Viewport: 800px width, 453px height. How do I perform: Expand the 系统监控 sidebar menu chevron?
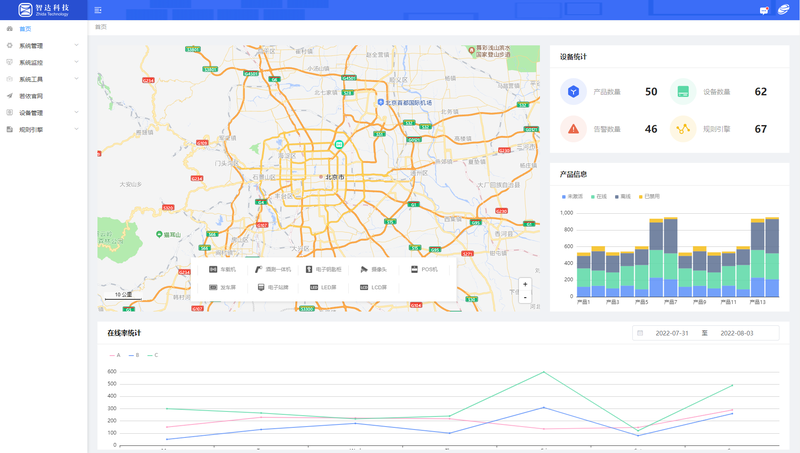click(77, 62)
